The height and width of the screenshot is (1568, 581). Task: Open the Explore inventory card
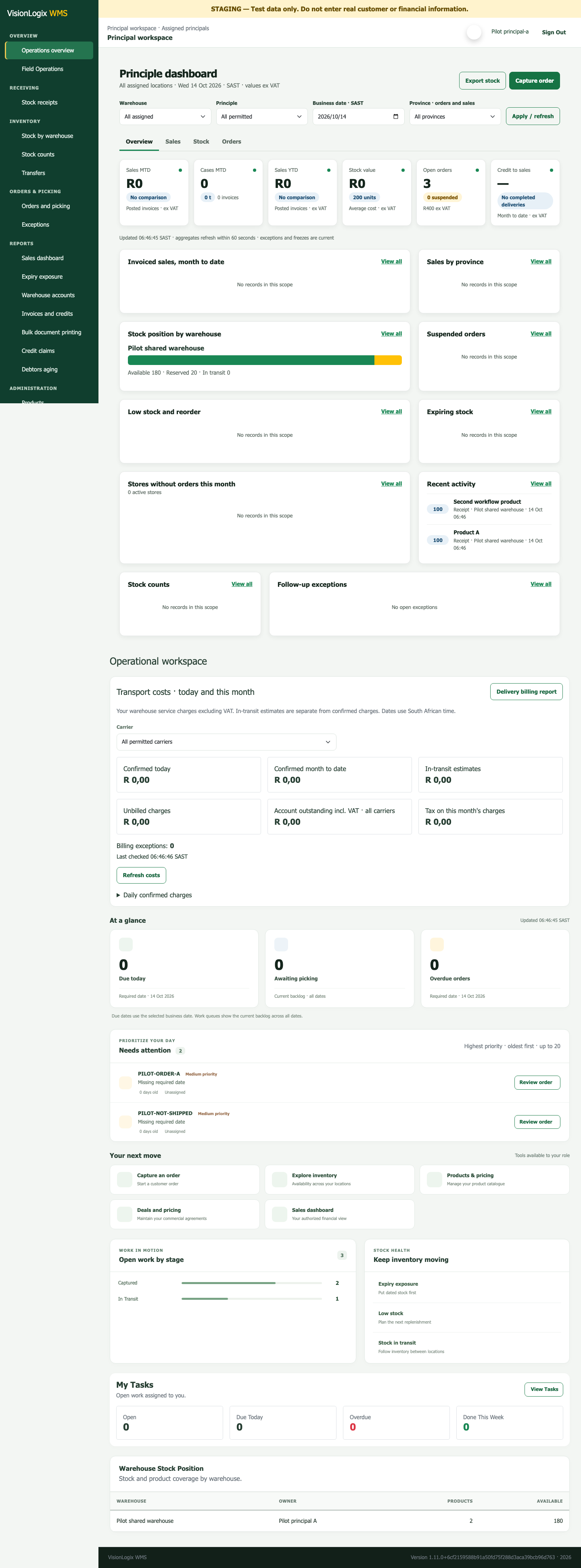click(340, 1180)
